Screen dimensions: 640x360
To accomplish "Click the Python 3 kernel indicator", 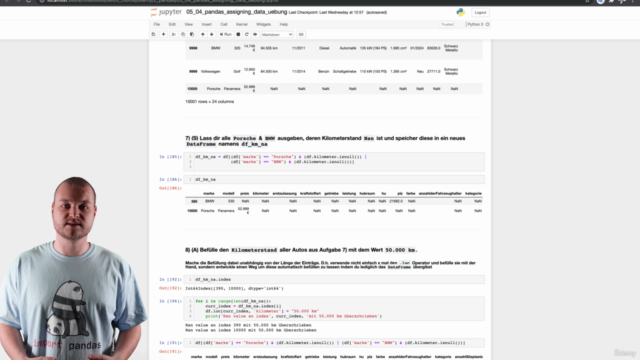I will [478, 24].
